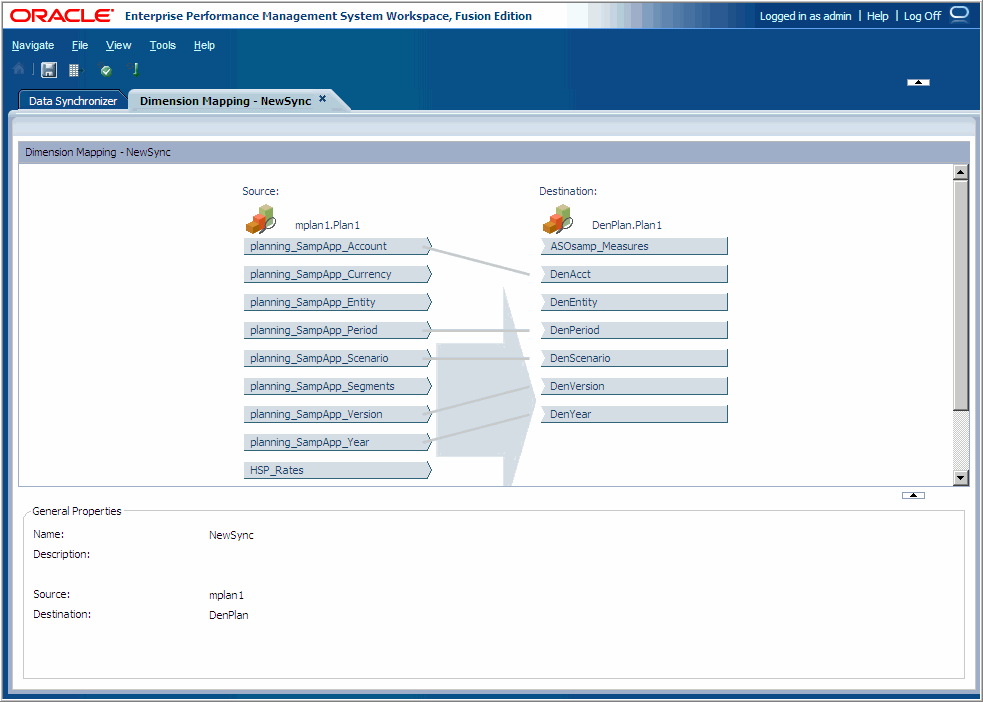Screen dimensions: 983x702
Task: Select destination dimension DenVersion
Action: [634, 386]
